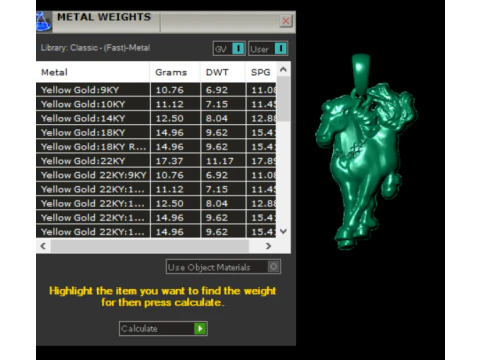Sort by the DWT column header
This screenshot has height=360, width=480.
coord(223,72)
